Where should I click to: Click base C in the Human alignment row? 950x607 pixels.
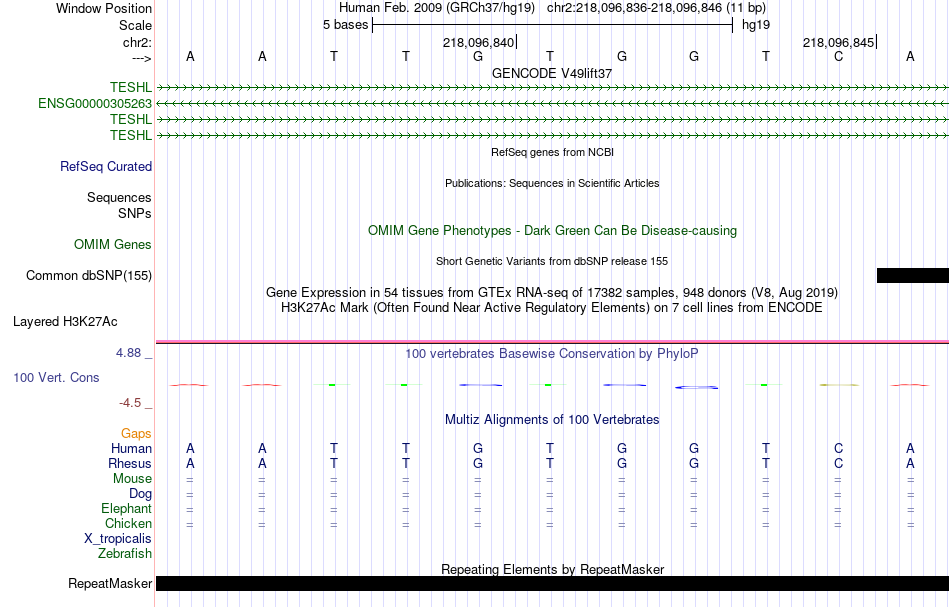pyautogui.click(x=838, y=448)
